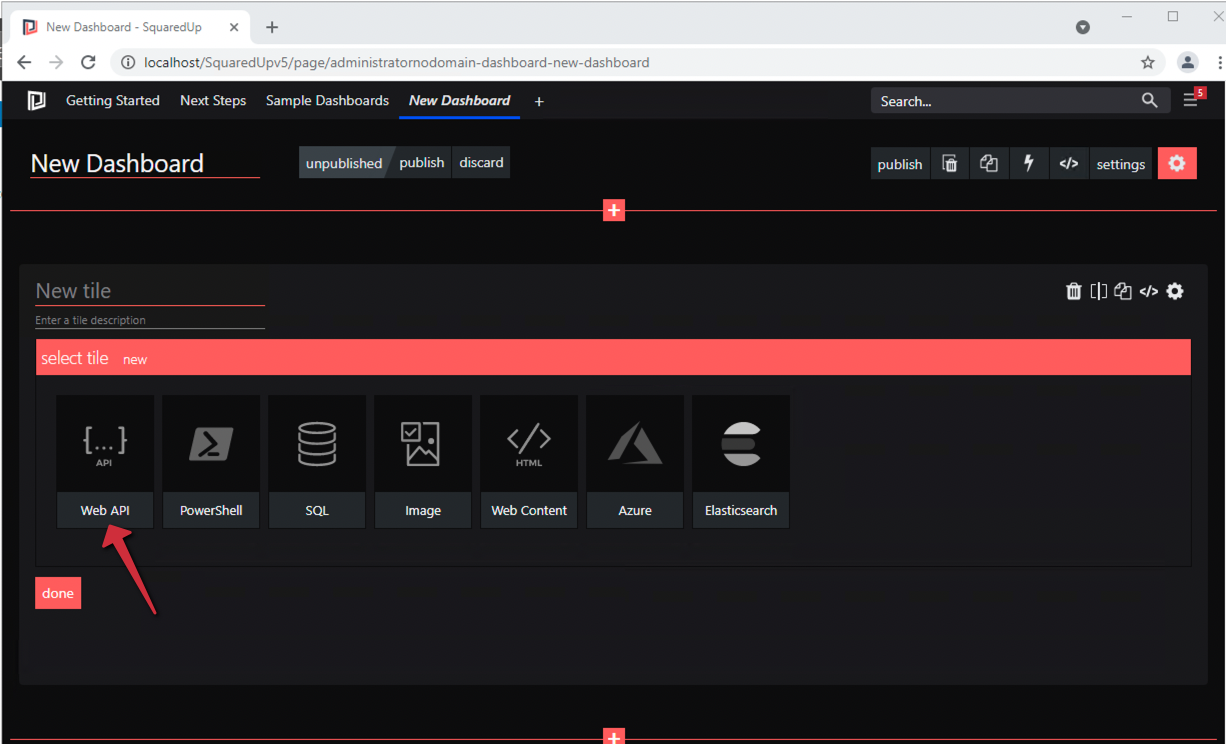Open the circular dropdown arrow in Chrome's title bar
The height and width of the screenshot is (744, 1226).
[1083, 27]
